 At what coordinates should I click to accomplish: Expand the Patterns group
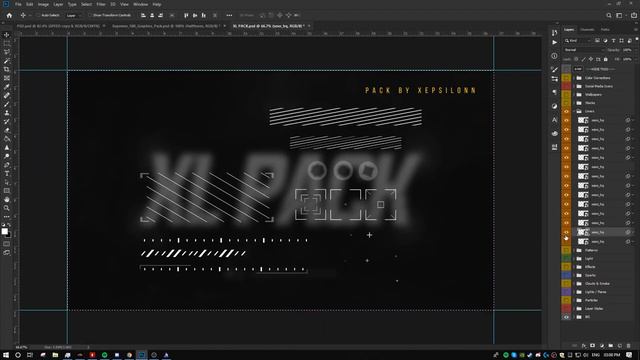tap(574, 250)
